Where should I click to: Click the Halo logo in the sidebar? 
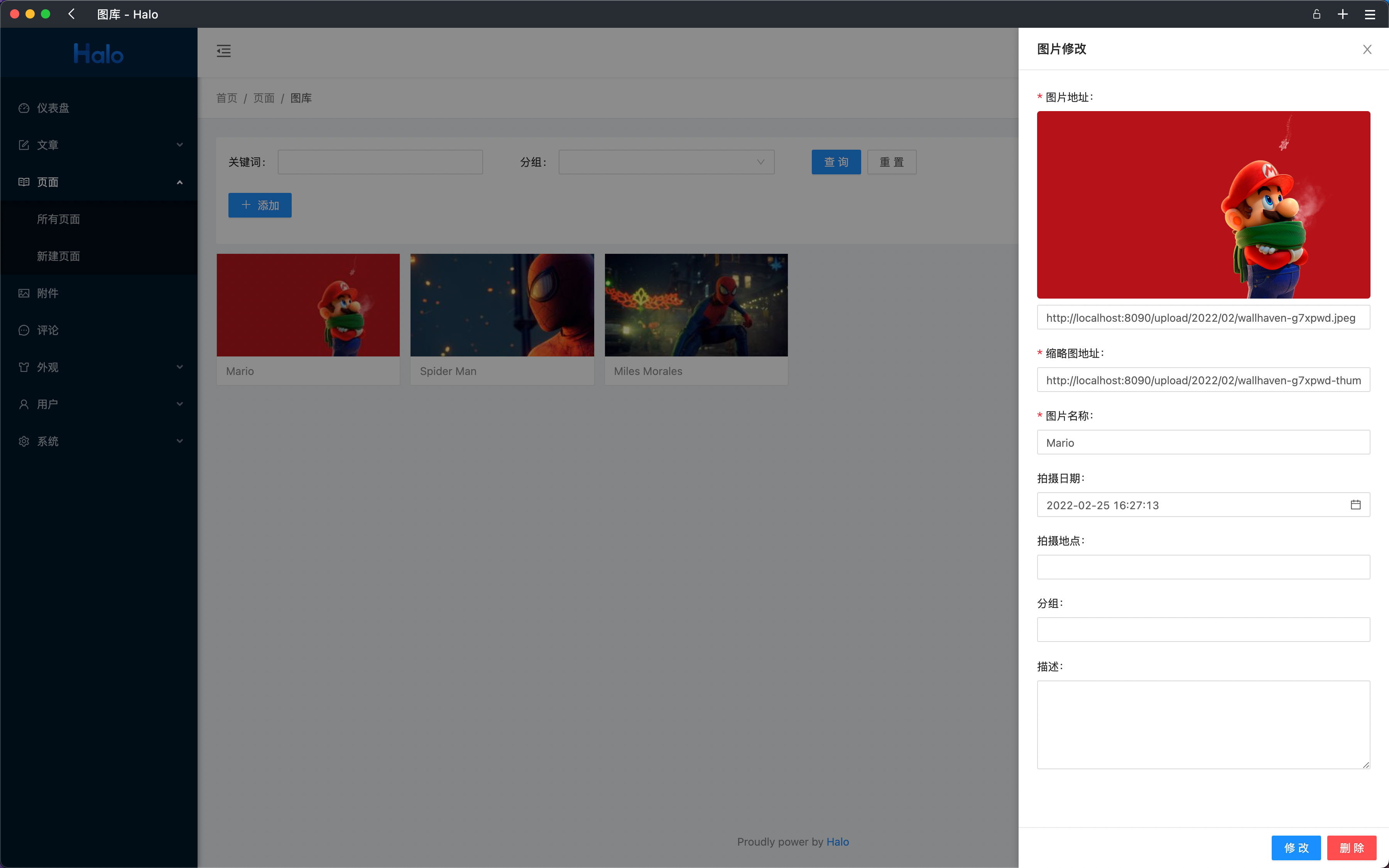click(x=98, y=53)
